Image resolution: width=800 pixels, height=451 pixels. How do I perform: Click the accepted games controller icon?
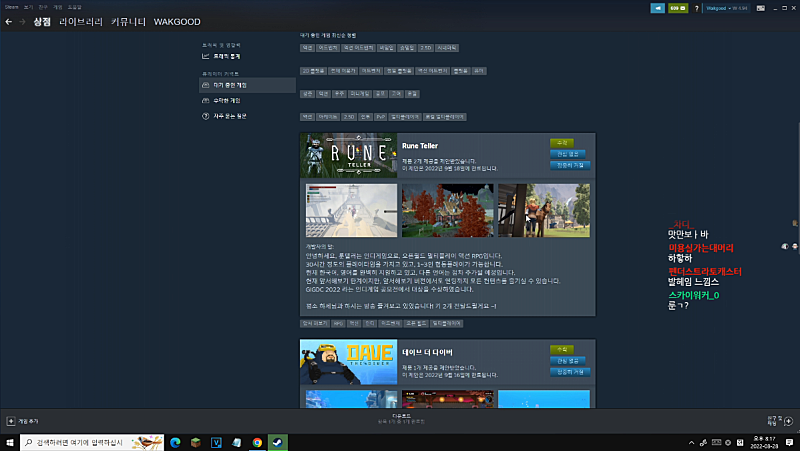pyautogui.click(x=206, y=101)
